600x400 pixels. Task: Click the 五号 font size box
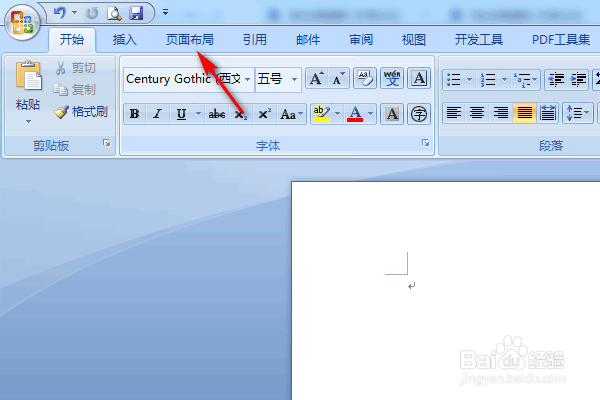[x=272, y=79]
